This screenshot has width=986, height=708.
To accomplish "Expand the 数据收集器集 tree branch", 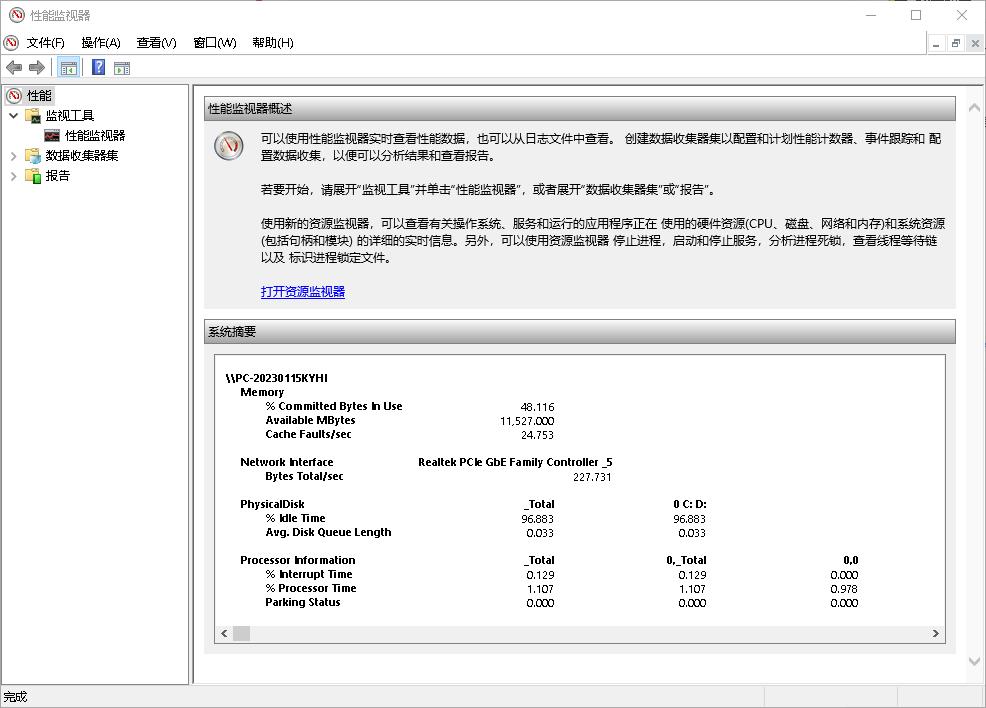I will (13, 155).
